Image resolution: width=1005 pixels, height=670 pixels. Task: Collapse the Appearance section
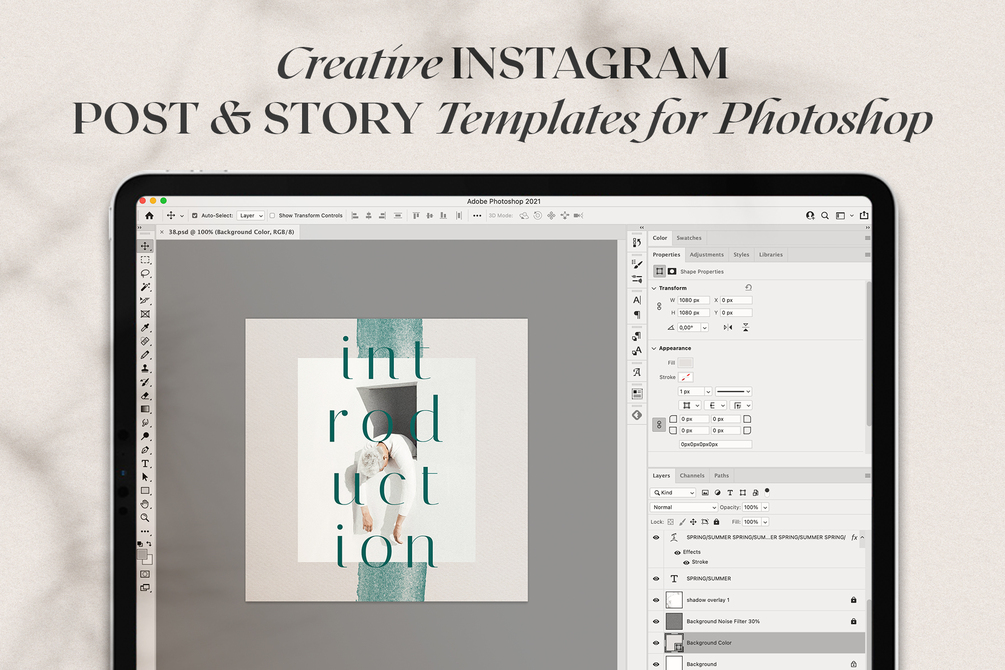[654, 348]
